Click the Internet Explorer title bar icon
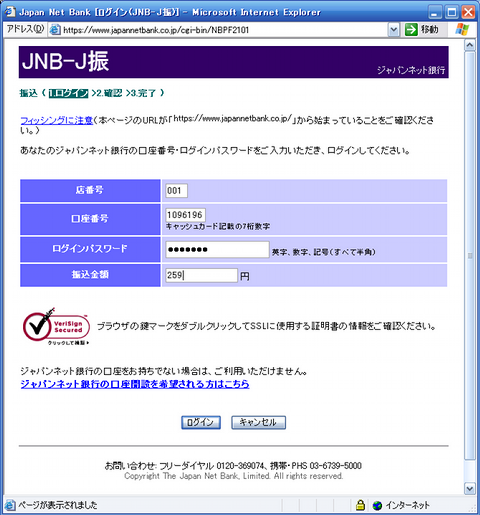The width and height of the screenshot is (480, 515). click(10, 12)
